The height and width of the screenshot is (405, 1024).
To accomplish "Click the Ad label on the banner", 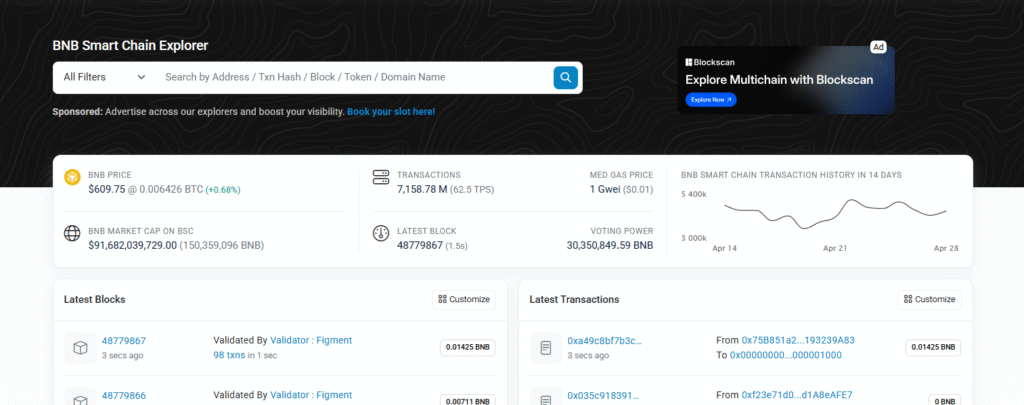I will [878, 47].
